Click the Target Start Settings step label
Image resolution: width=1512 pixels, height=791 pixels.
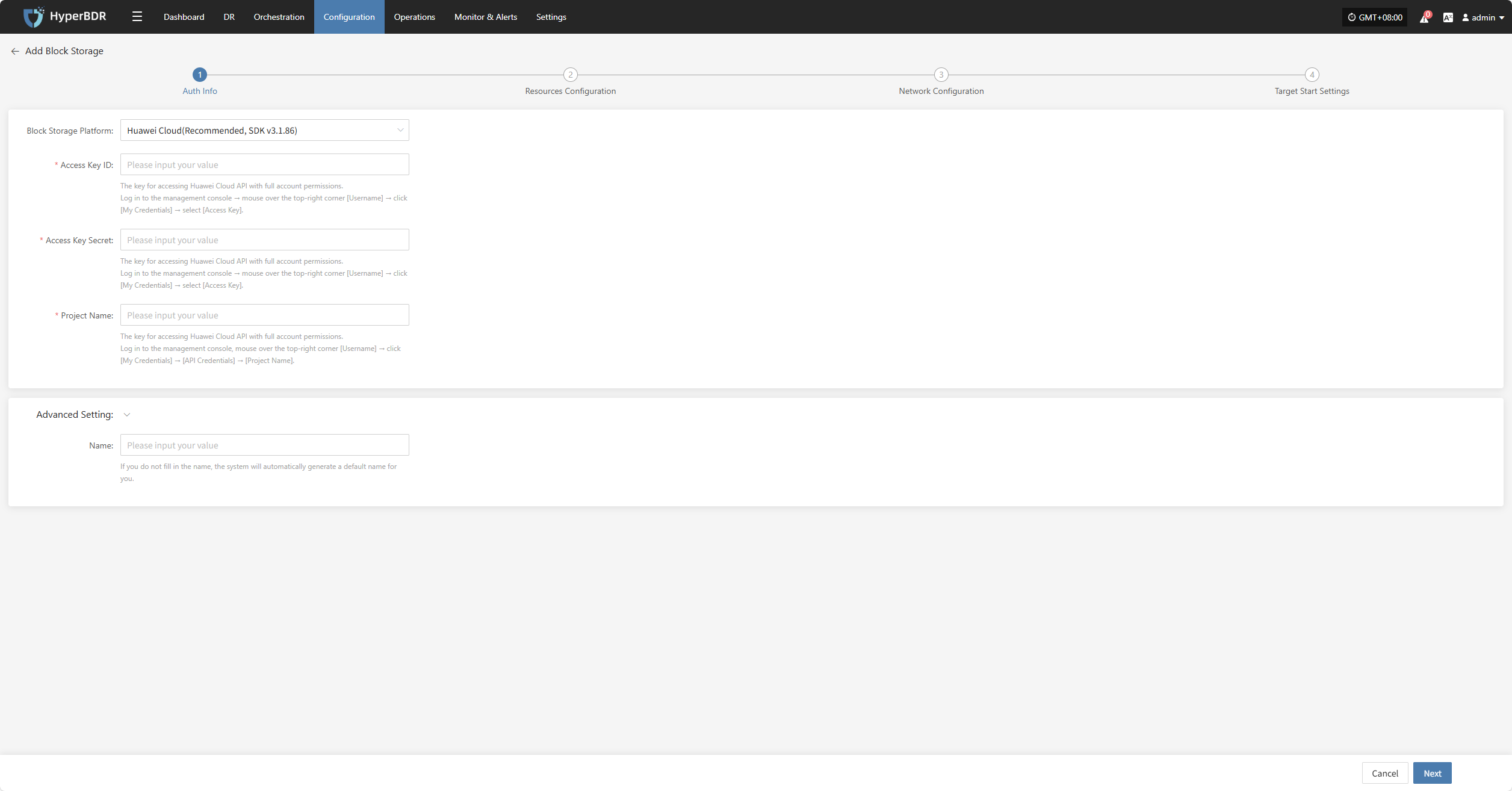pos(1312,91)
